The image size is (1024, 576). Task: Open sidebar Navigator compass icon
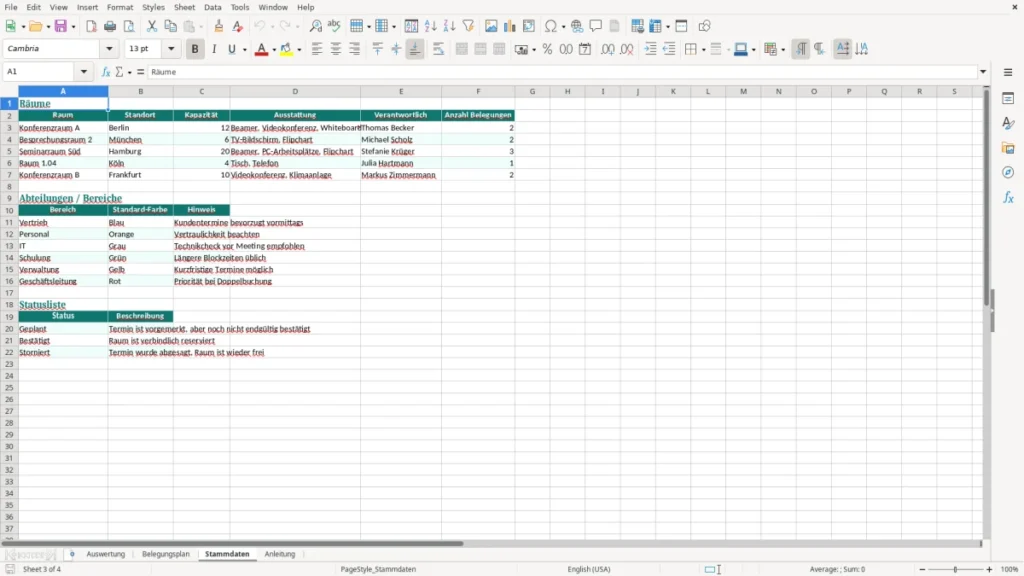pyautogui.click(x=1008, y=172)
